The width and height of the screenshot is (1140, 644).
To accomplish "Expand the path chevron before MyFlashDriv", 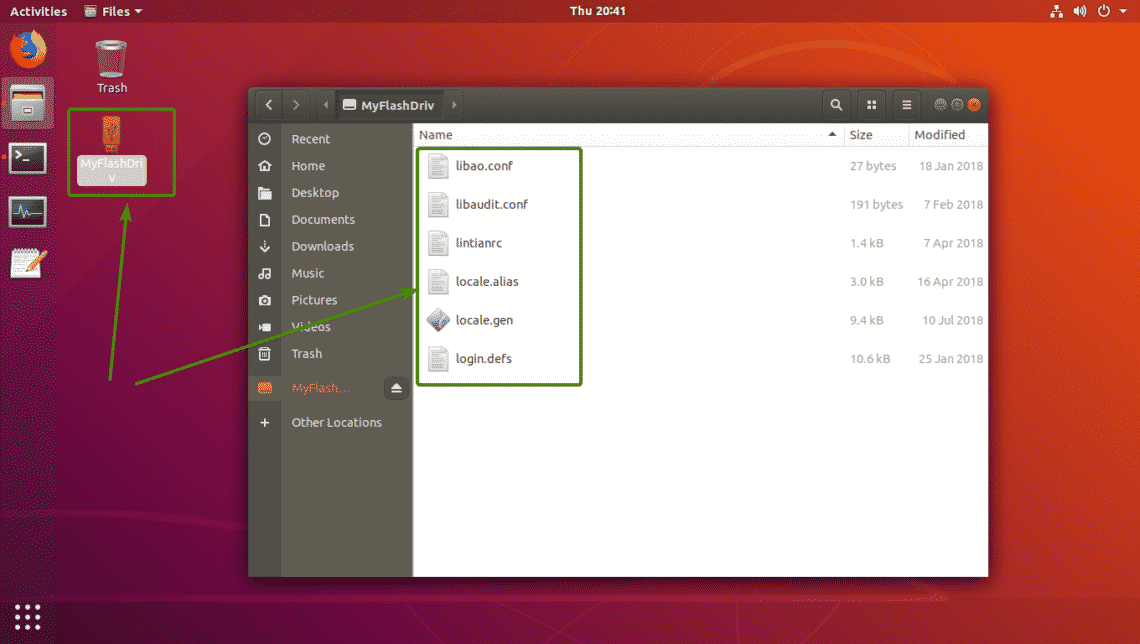I will click(325, 104).
